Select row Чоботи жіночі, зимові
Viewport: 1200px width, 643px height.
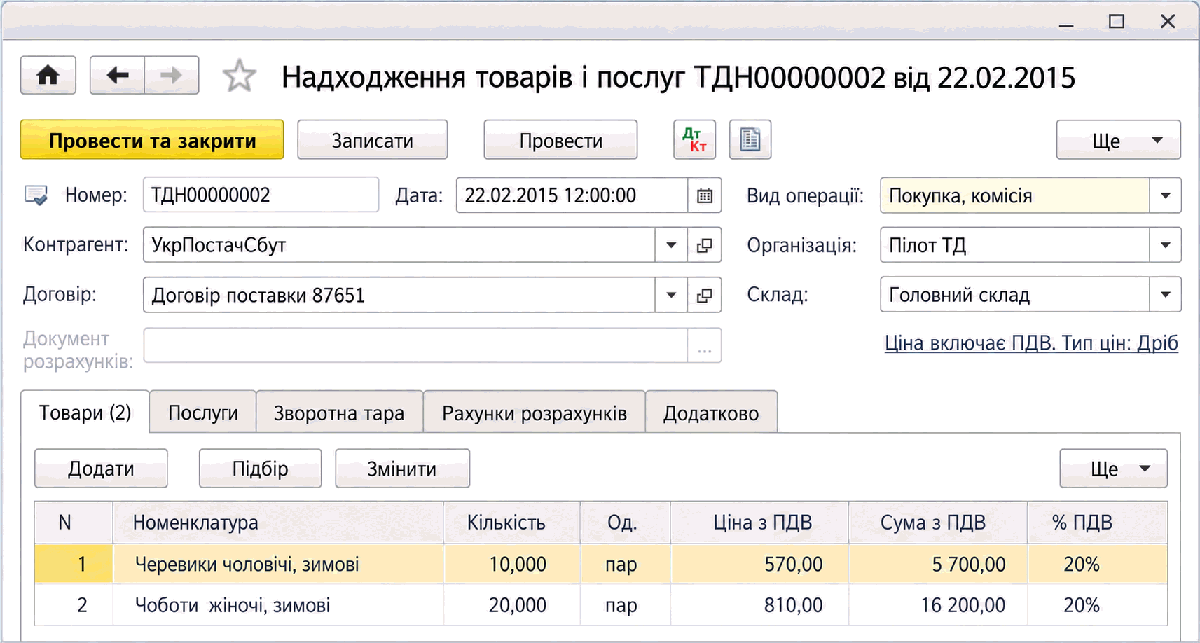(x=600, y=605)
